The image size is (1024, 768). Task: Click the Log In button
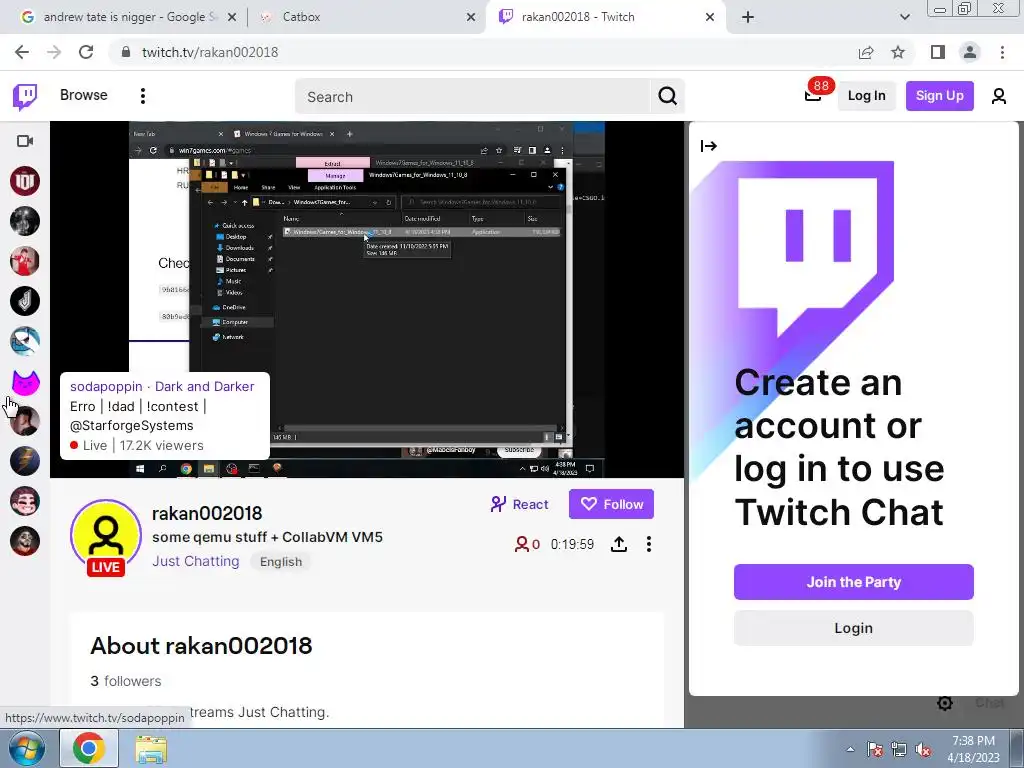867,95
